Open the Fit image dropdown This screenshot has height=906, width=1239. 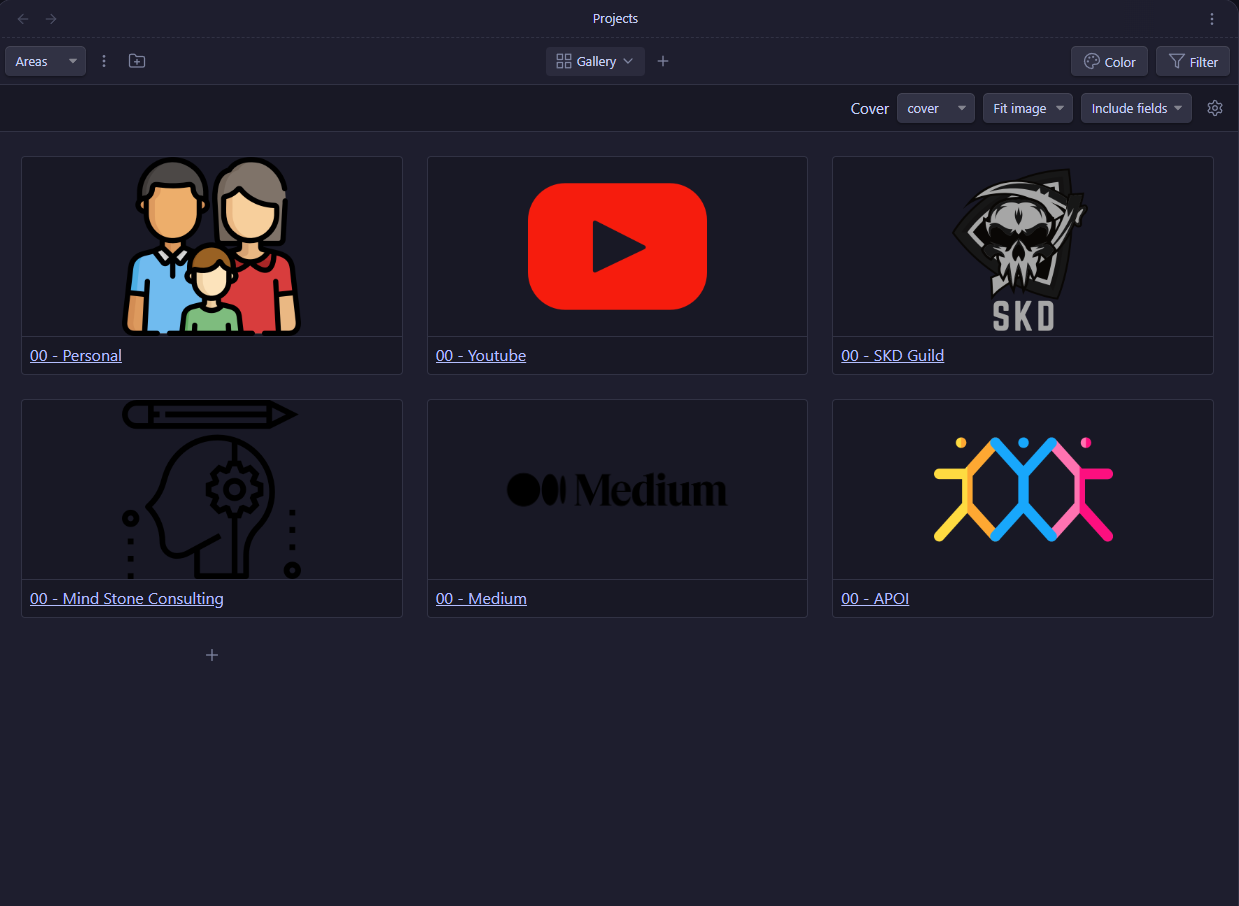click(x=1028, y=108)
